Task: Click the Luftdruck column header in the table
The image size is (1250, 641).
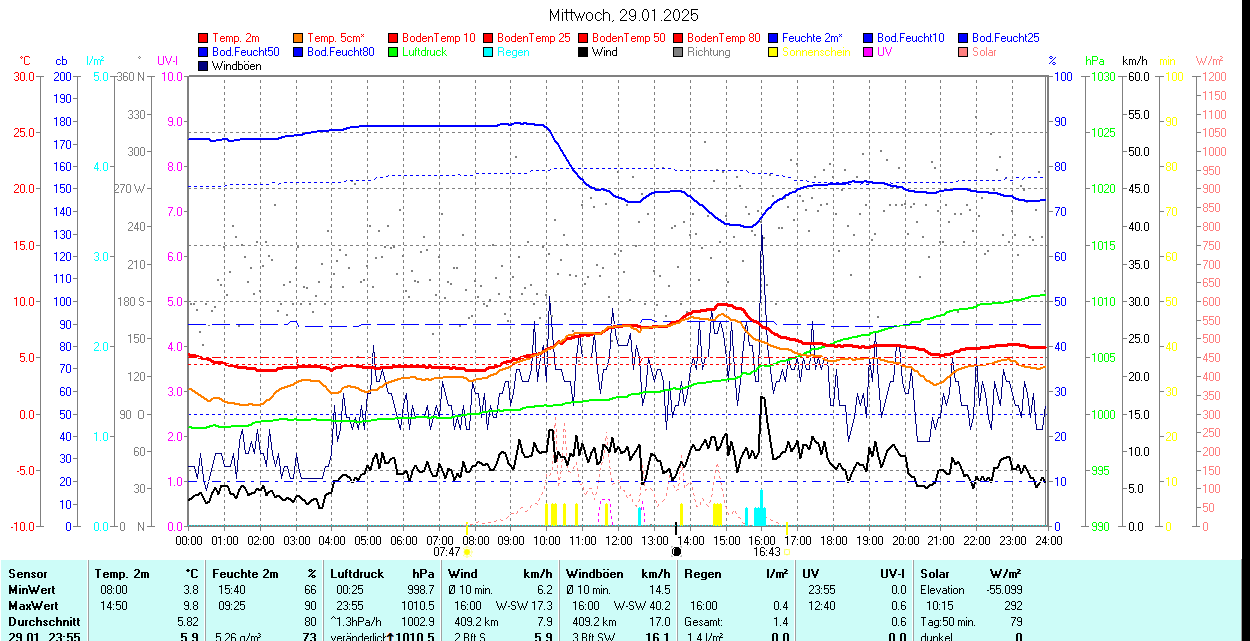Action: coord(357,574)
